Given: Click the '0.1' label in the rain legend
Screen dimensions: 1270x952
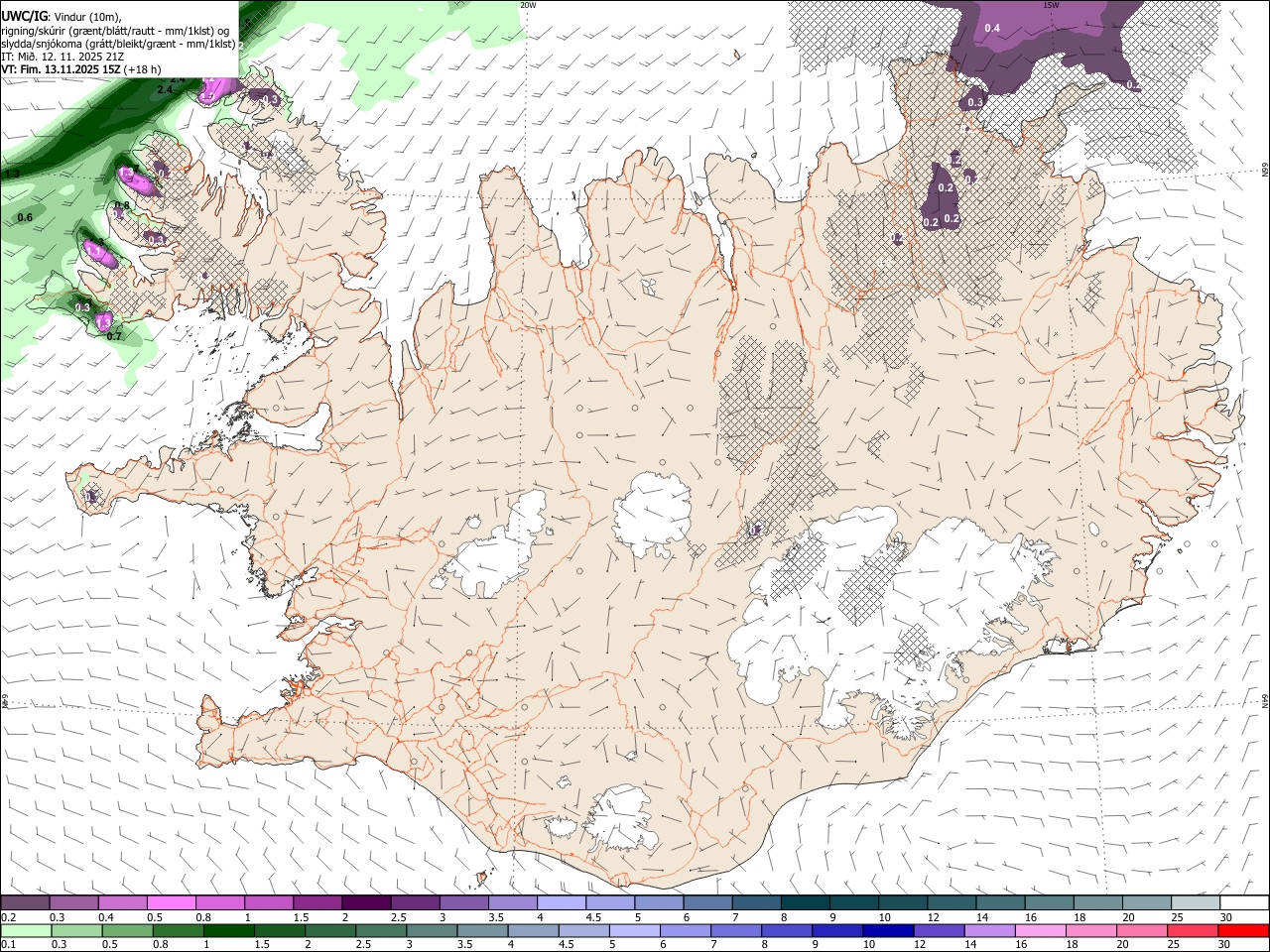Looking at the screenshot, I should pyautogui.click(x=7, y=945).
